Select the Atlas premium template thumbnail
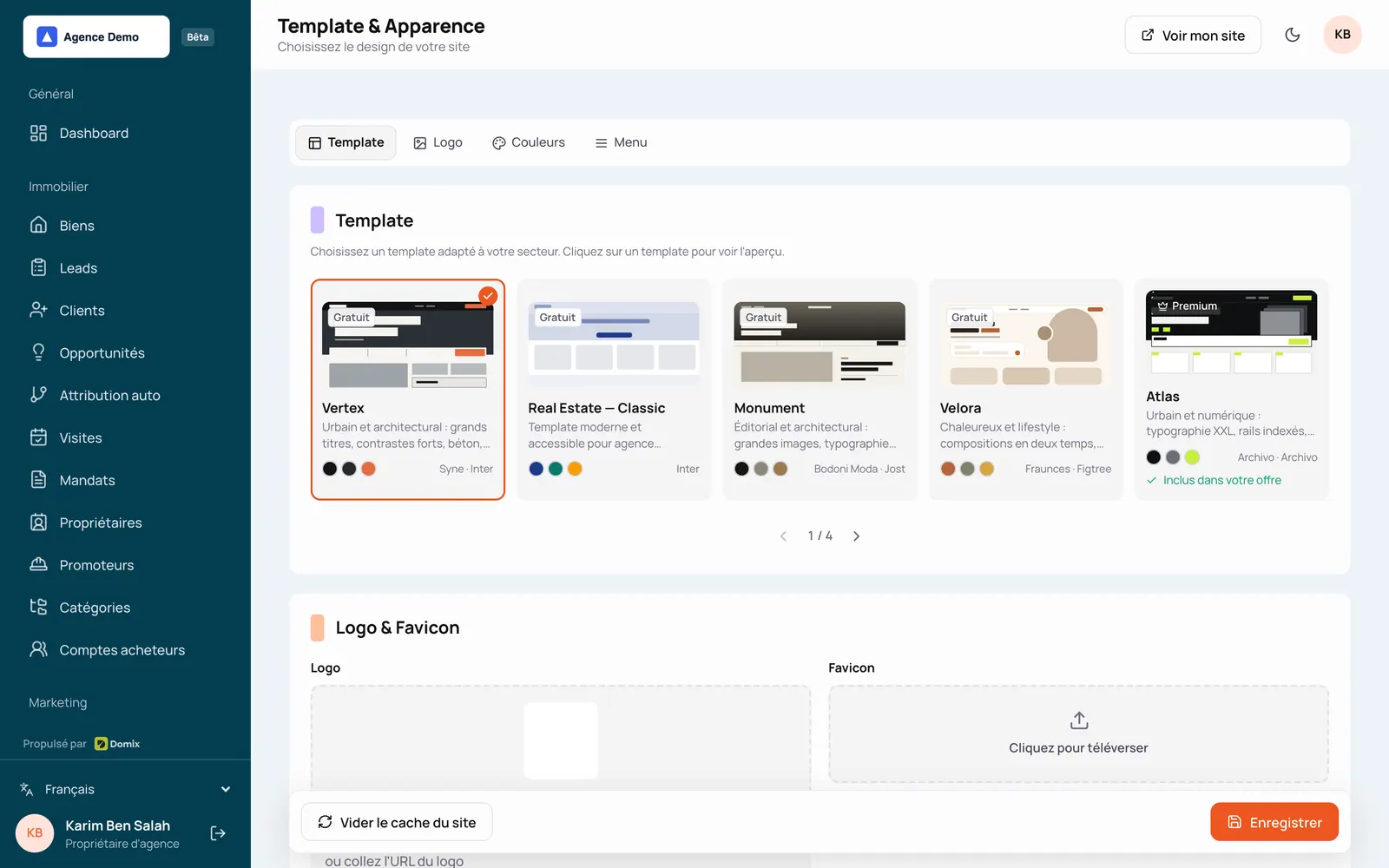Image resolution: width=1389 pixels, height=868 pixels. tap(1231, 333)
